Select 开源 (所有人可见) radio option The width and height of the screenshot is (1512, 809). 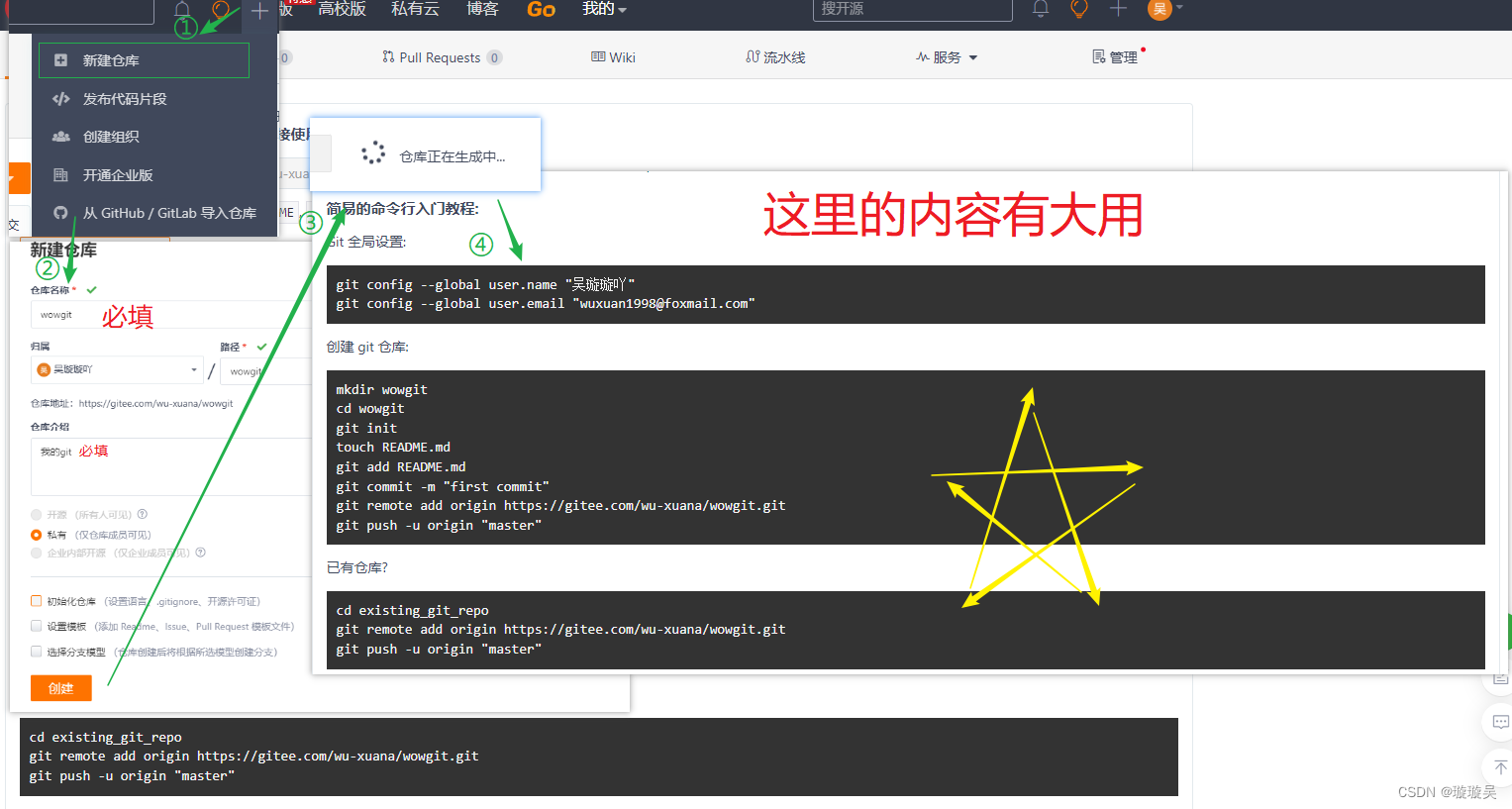[x=37, y=515]
